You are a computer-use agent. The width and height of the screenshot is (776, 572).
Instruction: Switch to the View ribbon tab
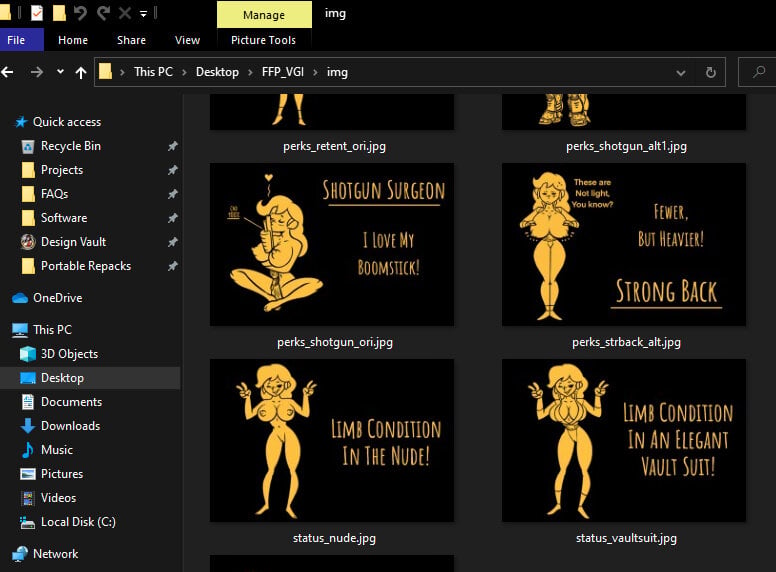(187, 40)
